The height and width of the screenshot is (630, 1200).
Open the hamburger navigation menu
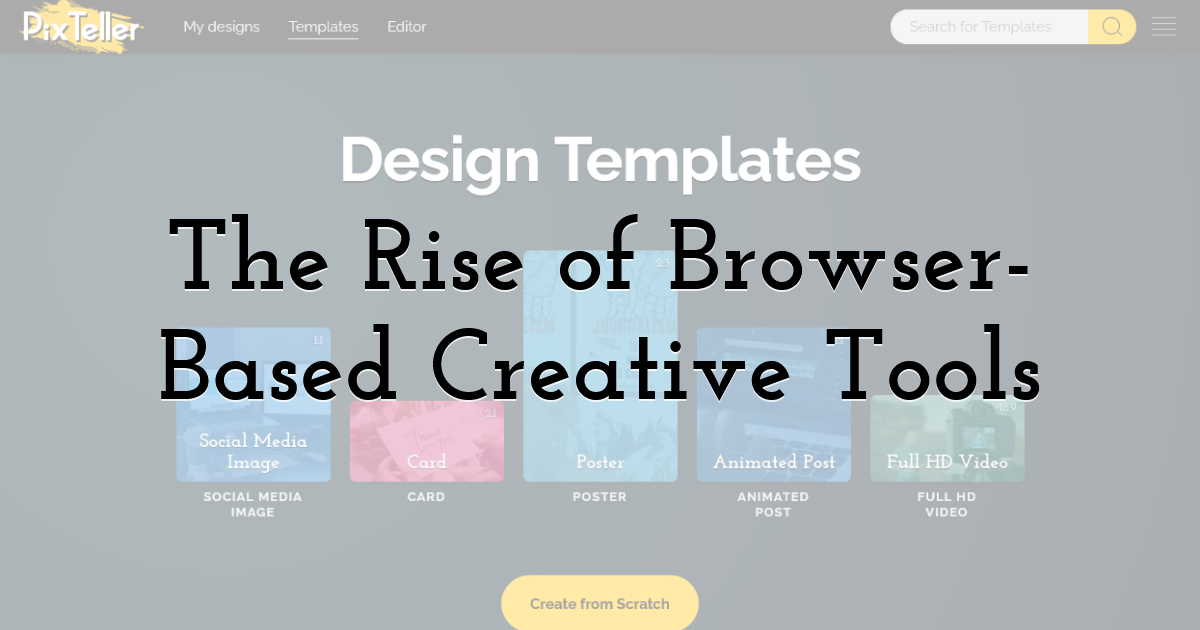tap(1164, 27)
